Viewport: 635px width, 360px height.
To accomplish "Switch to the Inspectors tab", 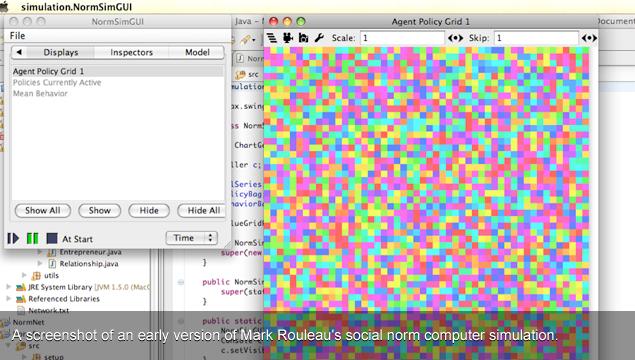I will (x=132, y=52).
